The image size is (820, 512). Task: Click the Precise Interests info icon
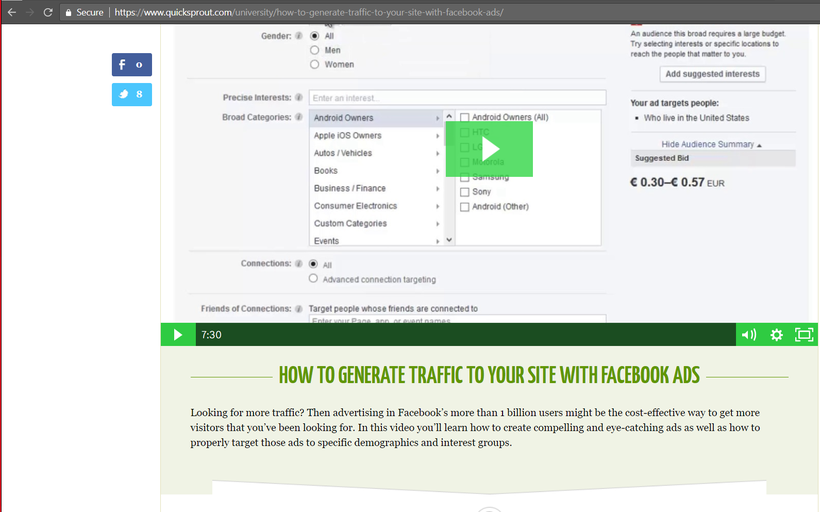(x=299, y=97)
